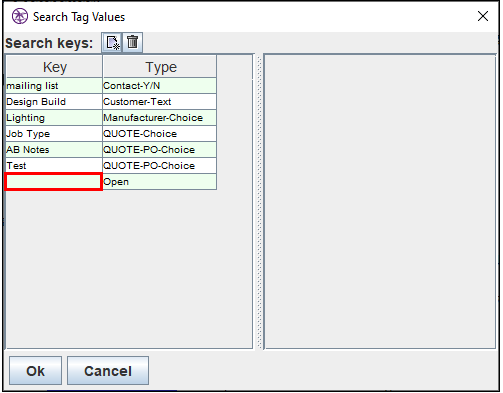Sort by the Type column header
The image size is (503, 393).
coord(160,67)
